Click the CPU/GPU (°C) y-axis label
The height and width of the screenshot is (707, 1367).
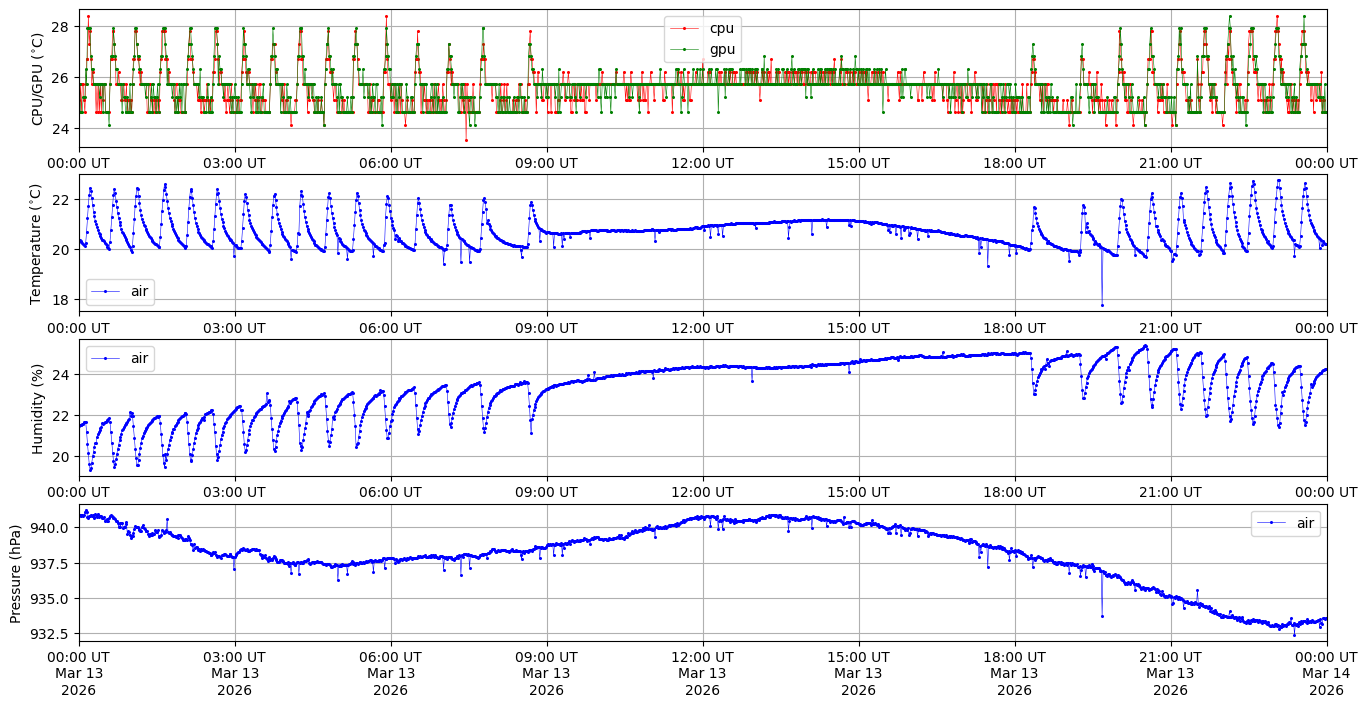tap(38, 79)
